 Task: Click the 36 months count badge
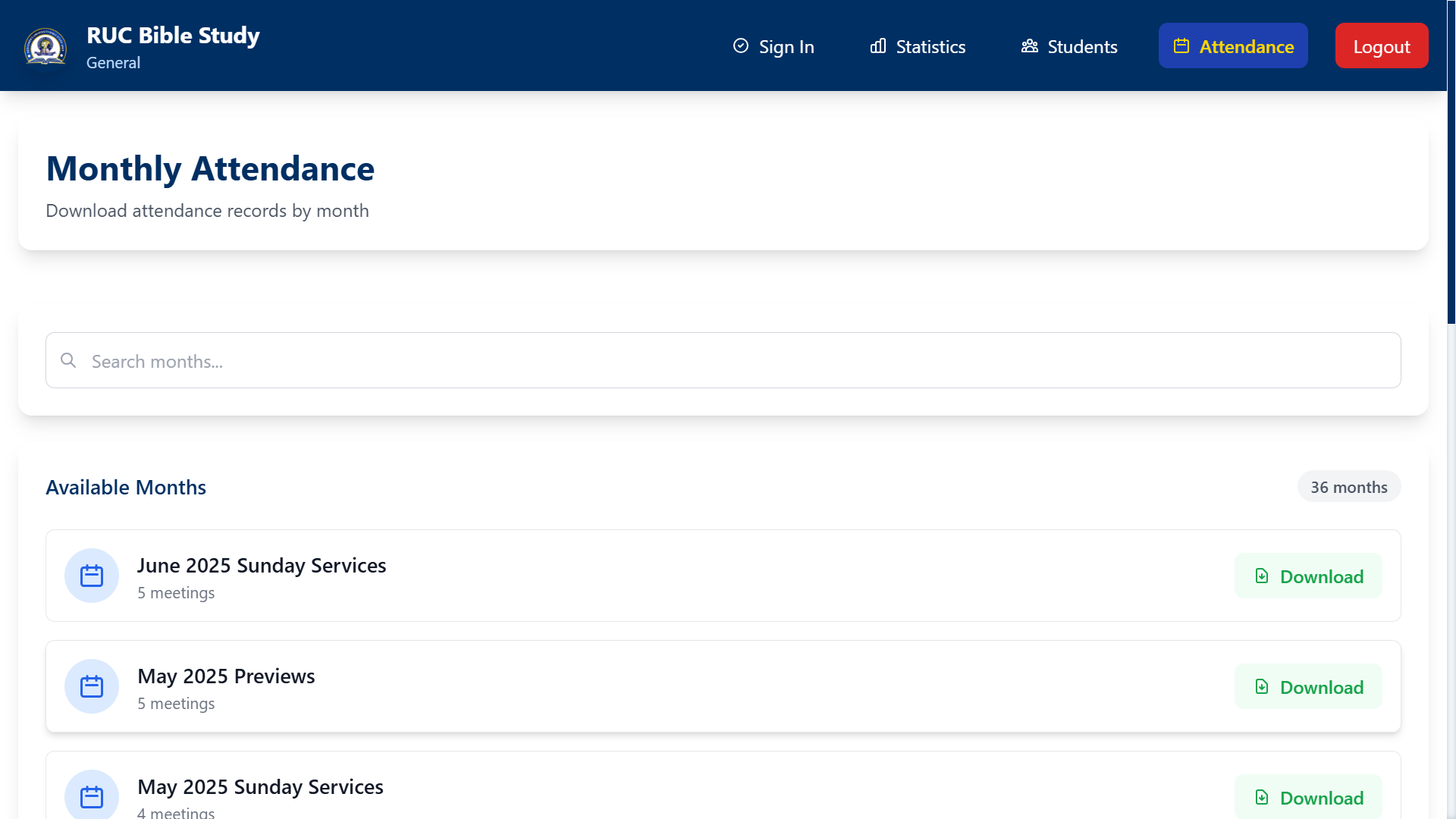click(1348, 487)
